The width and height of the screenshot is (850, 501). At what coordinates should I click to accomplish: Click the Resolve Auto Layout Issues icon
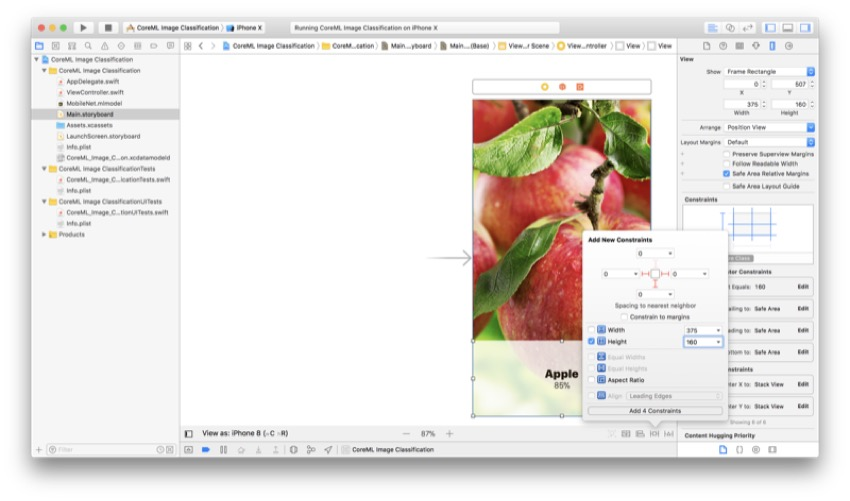[x=669, y=434]
